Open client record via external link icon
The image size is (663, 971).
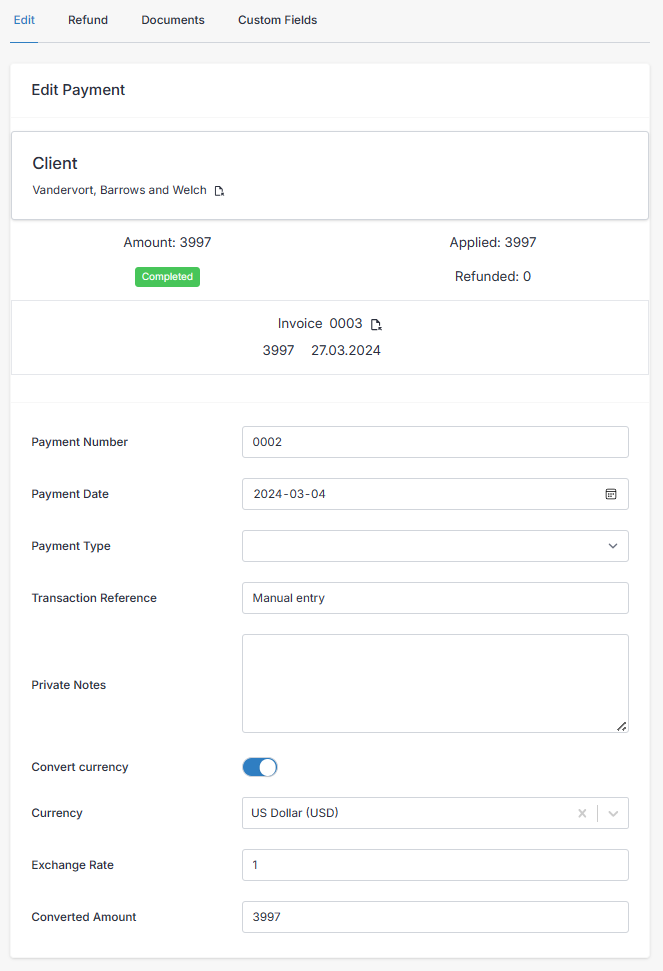coord(219,190)
